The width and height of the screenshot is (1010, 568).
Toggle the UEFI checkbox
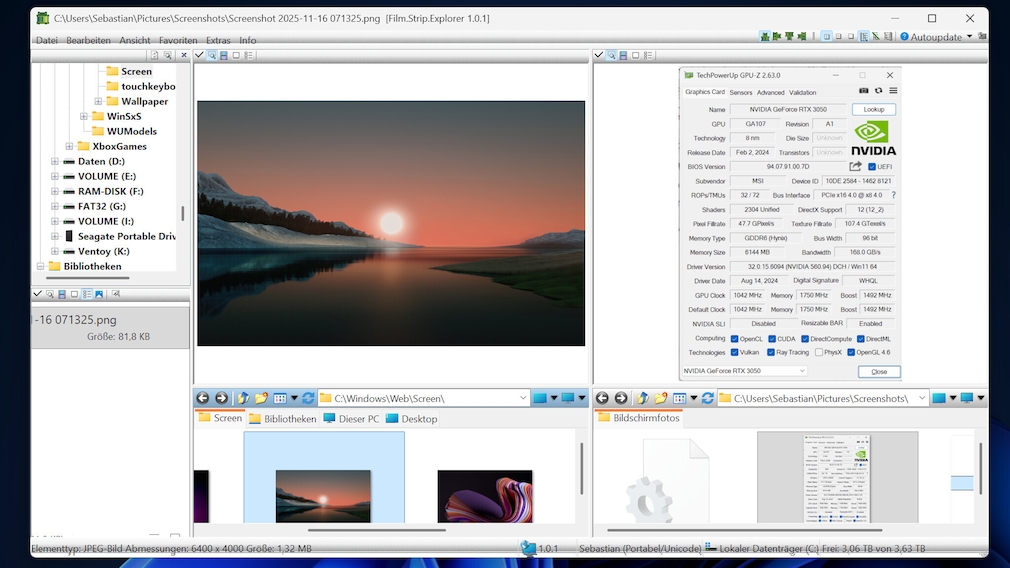tap(872, 167)
